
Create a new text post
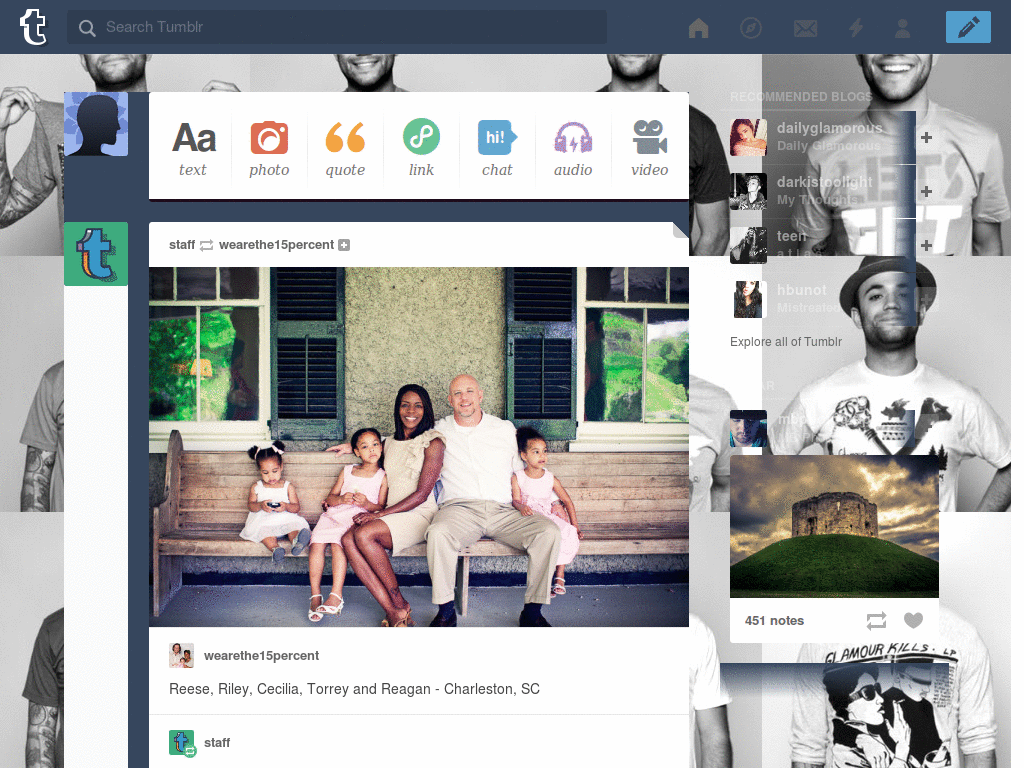(193, 148)
